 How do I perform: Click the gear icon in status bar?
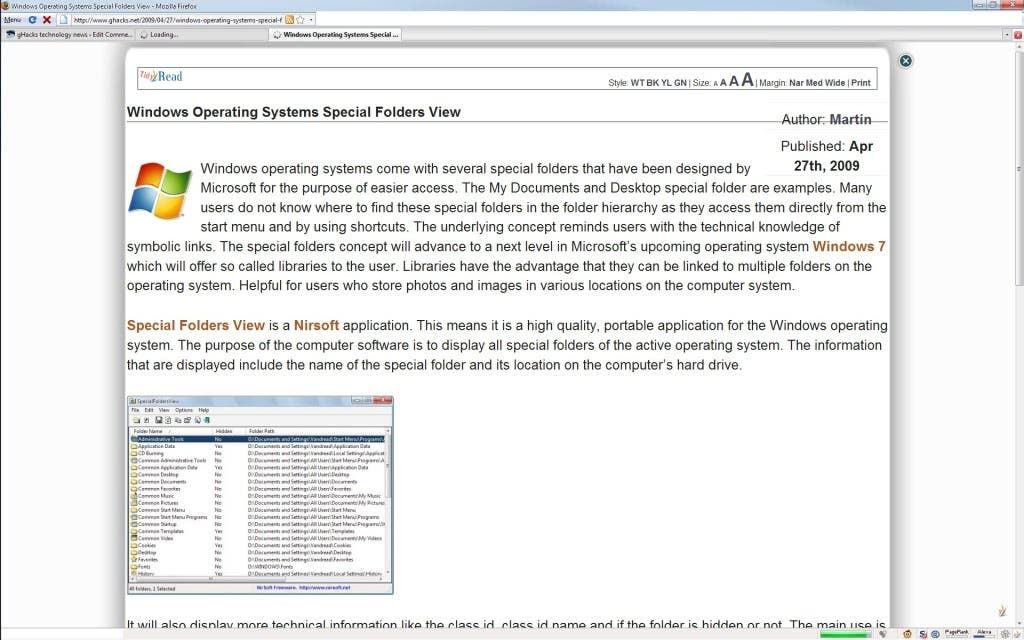click(x=1004, y=634)
